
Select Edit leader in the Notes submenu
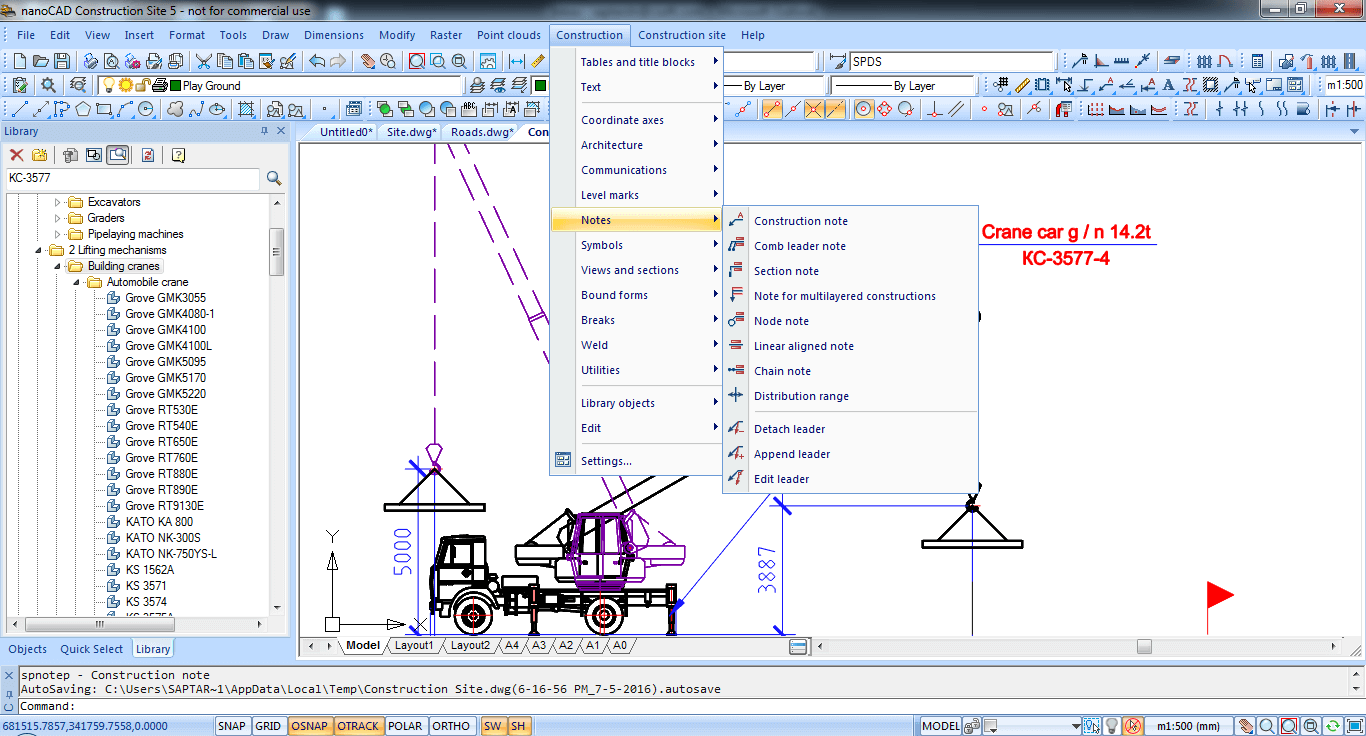(782, 479)
